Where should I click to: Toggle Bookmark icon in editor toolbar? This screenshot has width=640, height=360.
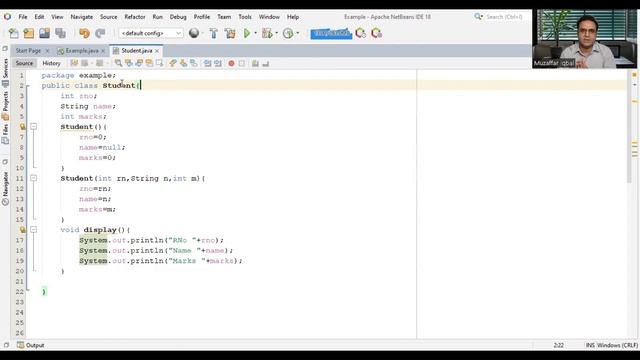click(193, 63)
